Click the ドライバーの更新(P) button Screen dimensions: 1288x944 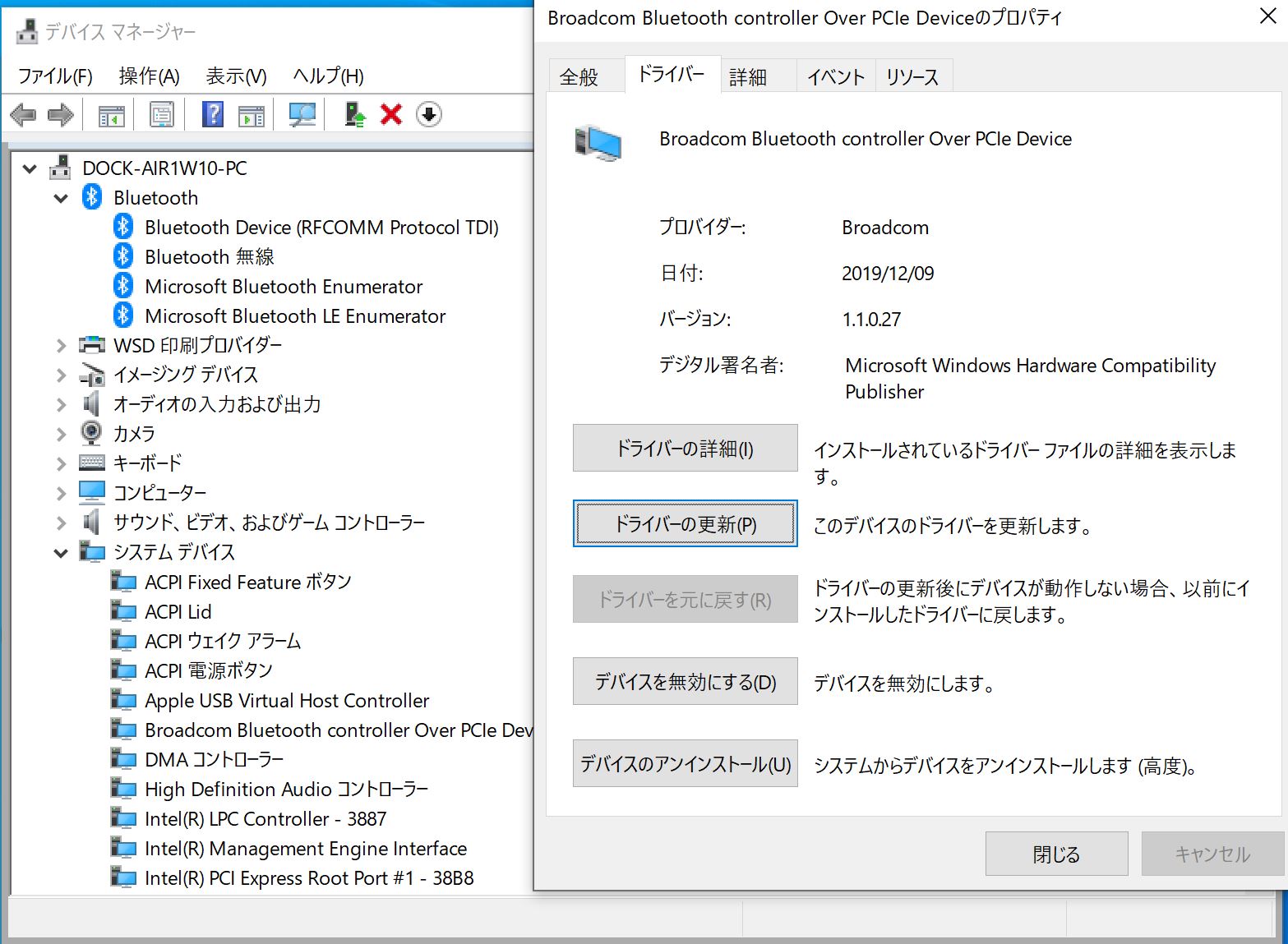686,524
